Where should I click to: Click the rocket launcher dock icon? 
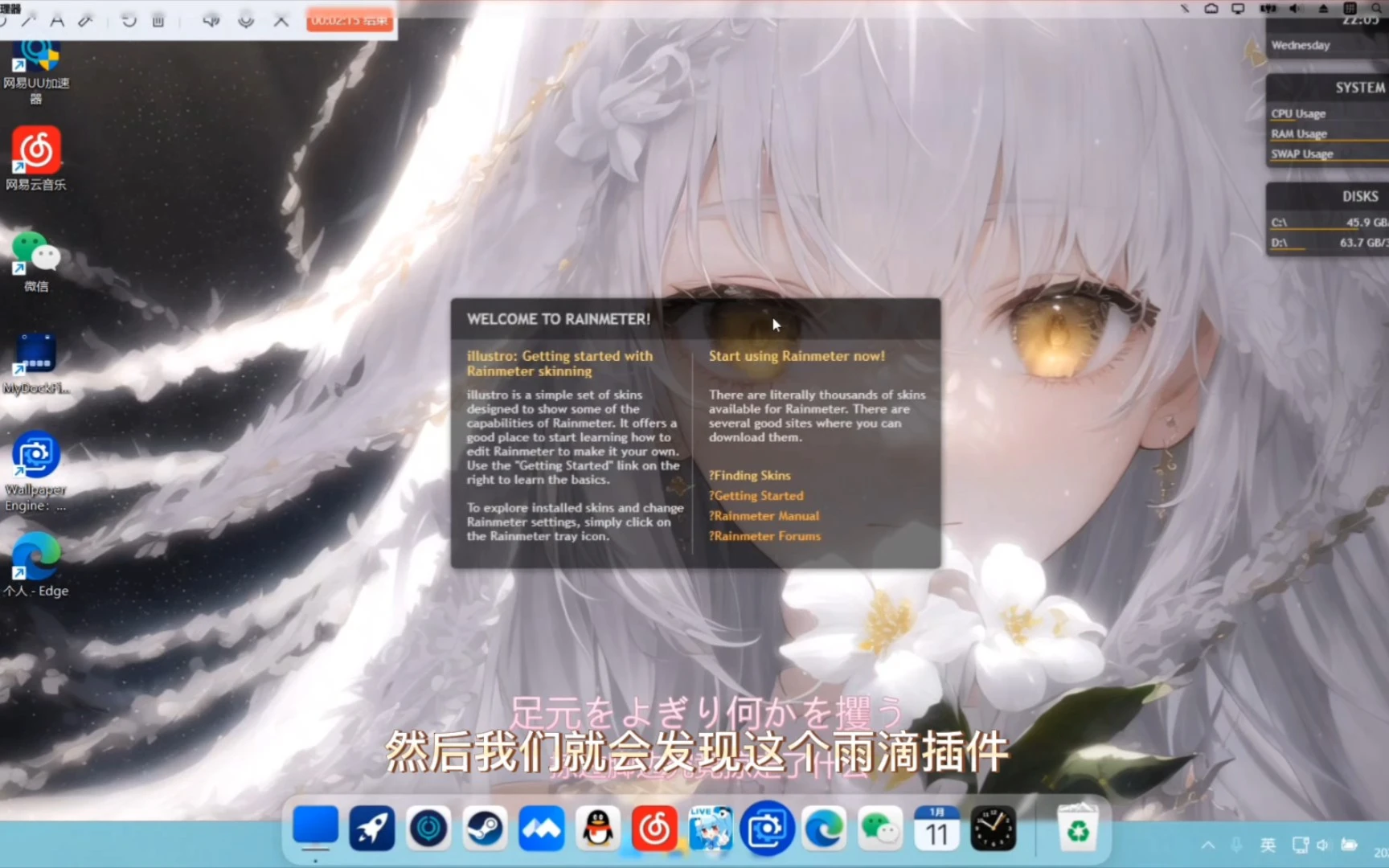pyautogui.click(x=372, y=829)
